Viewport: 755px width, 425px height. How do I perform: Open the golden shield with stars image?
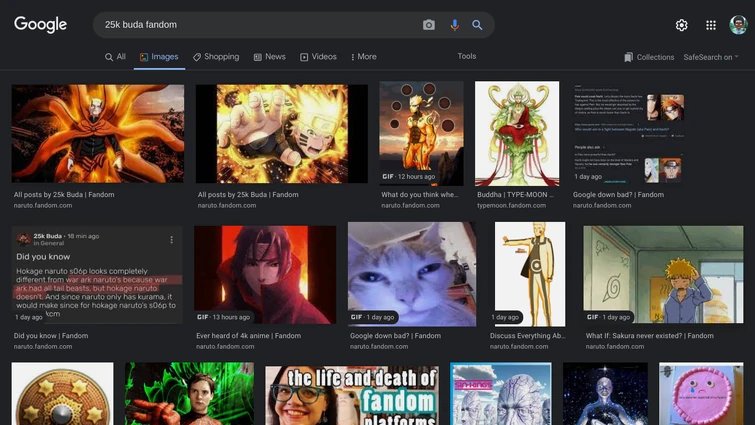point(63,394)
